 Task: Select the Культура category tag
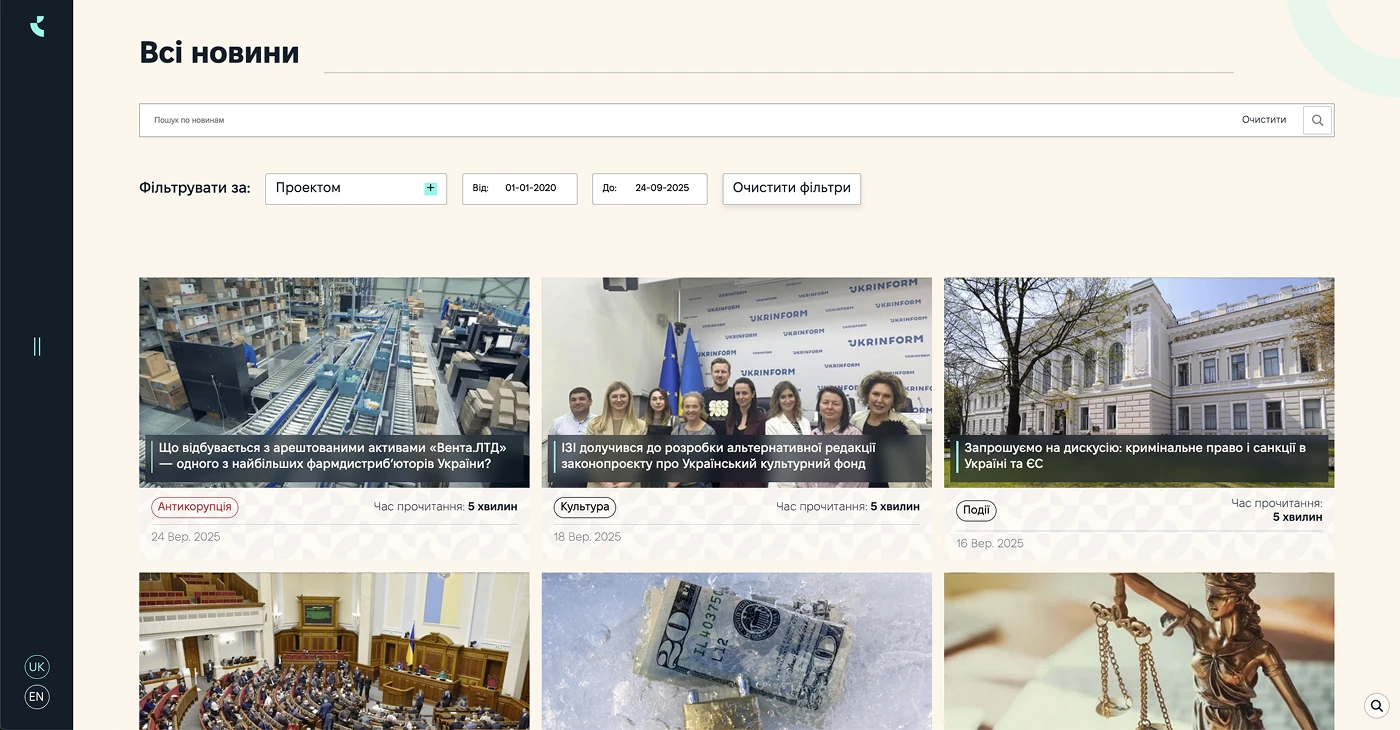click(x=585, y=507)
